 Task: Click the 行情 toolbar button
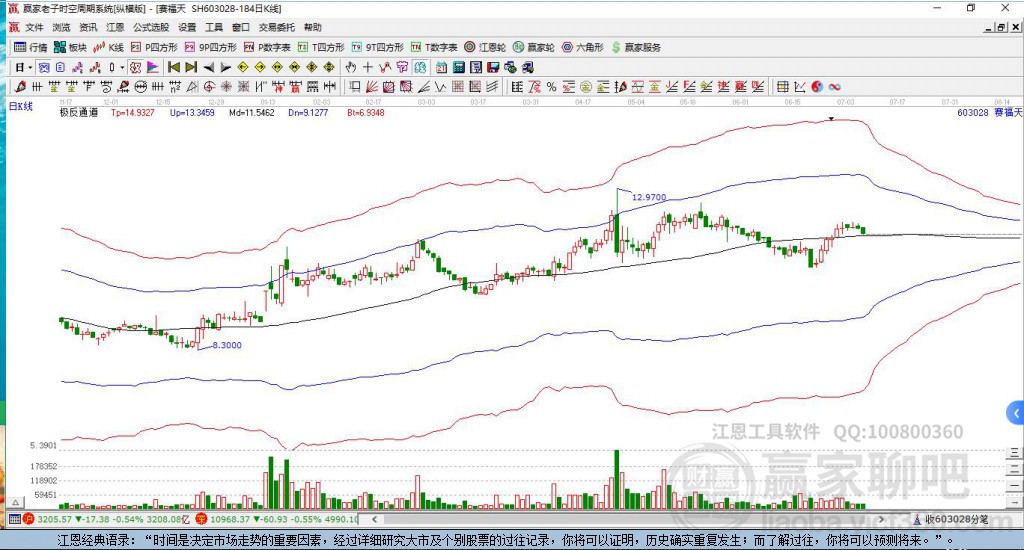pyautogui.click(x=31, y=47)
